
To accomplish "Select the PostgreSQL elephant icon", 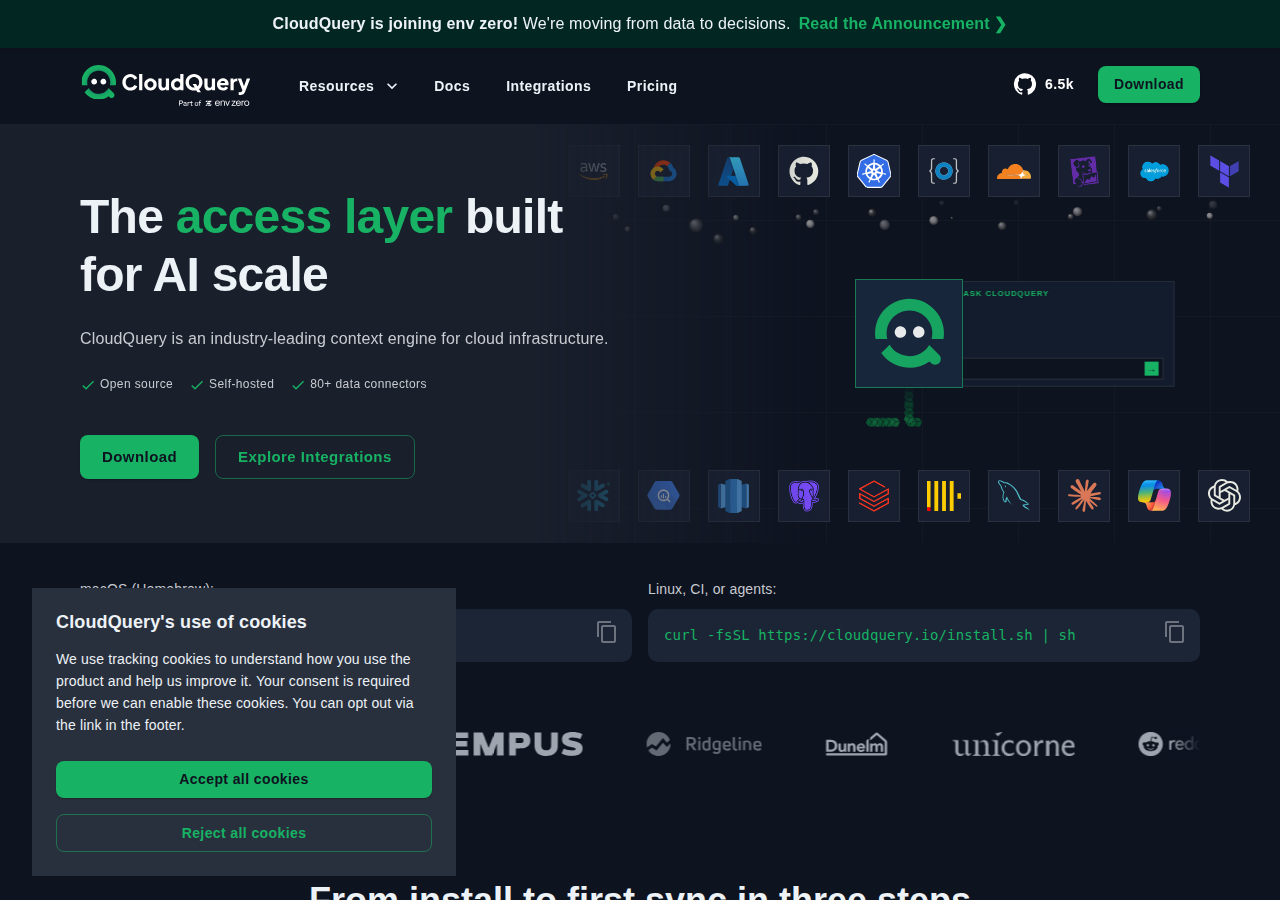I will (804, 496).
